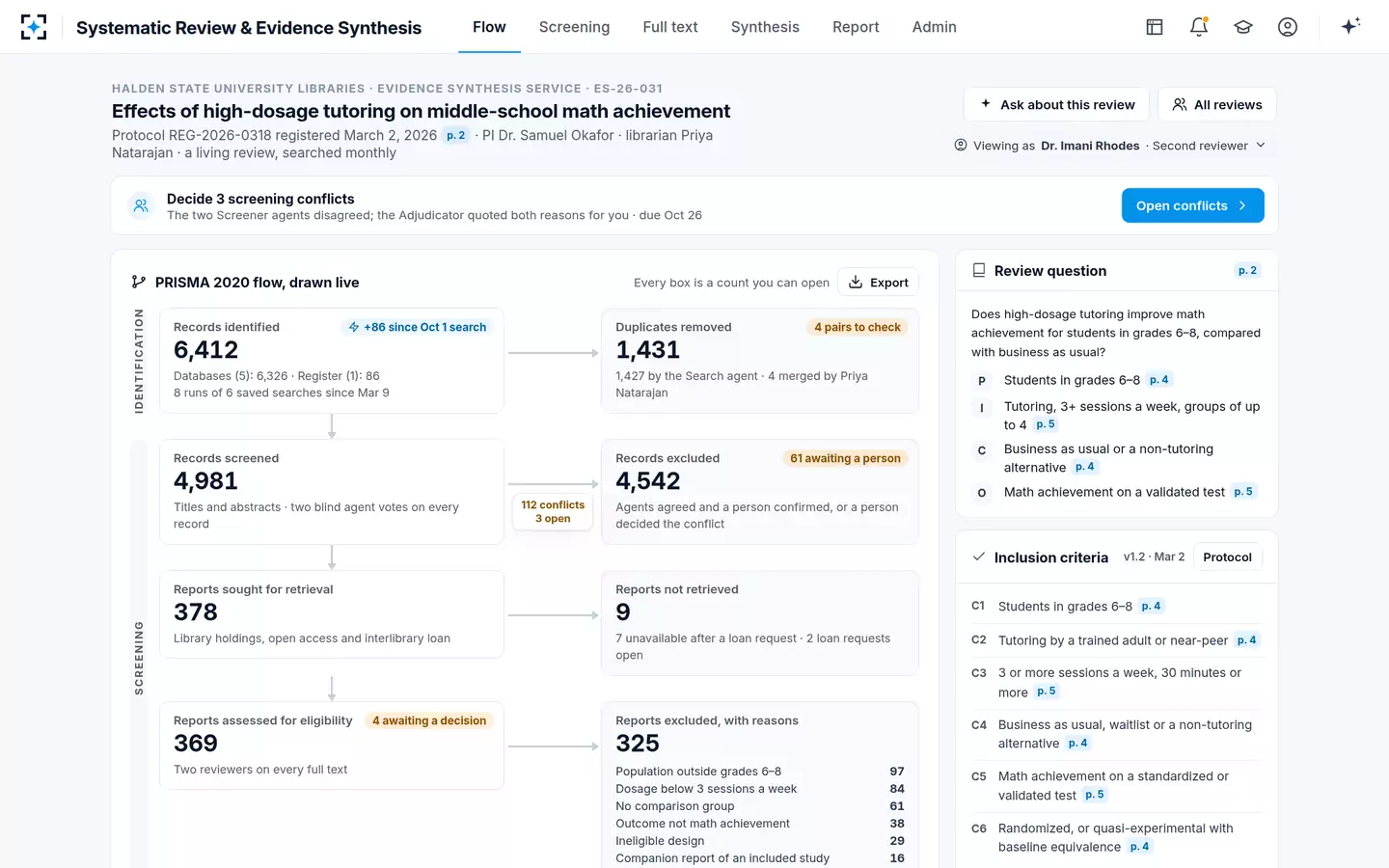The height and width of the screenshot is (868, 1389).
Task: Click the Ineligible design reason row
Action: tap(760, 841)
